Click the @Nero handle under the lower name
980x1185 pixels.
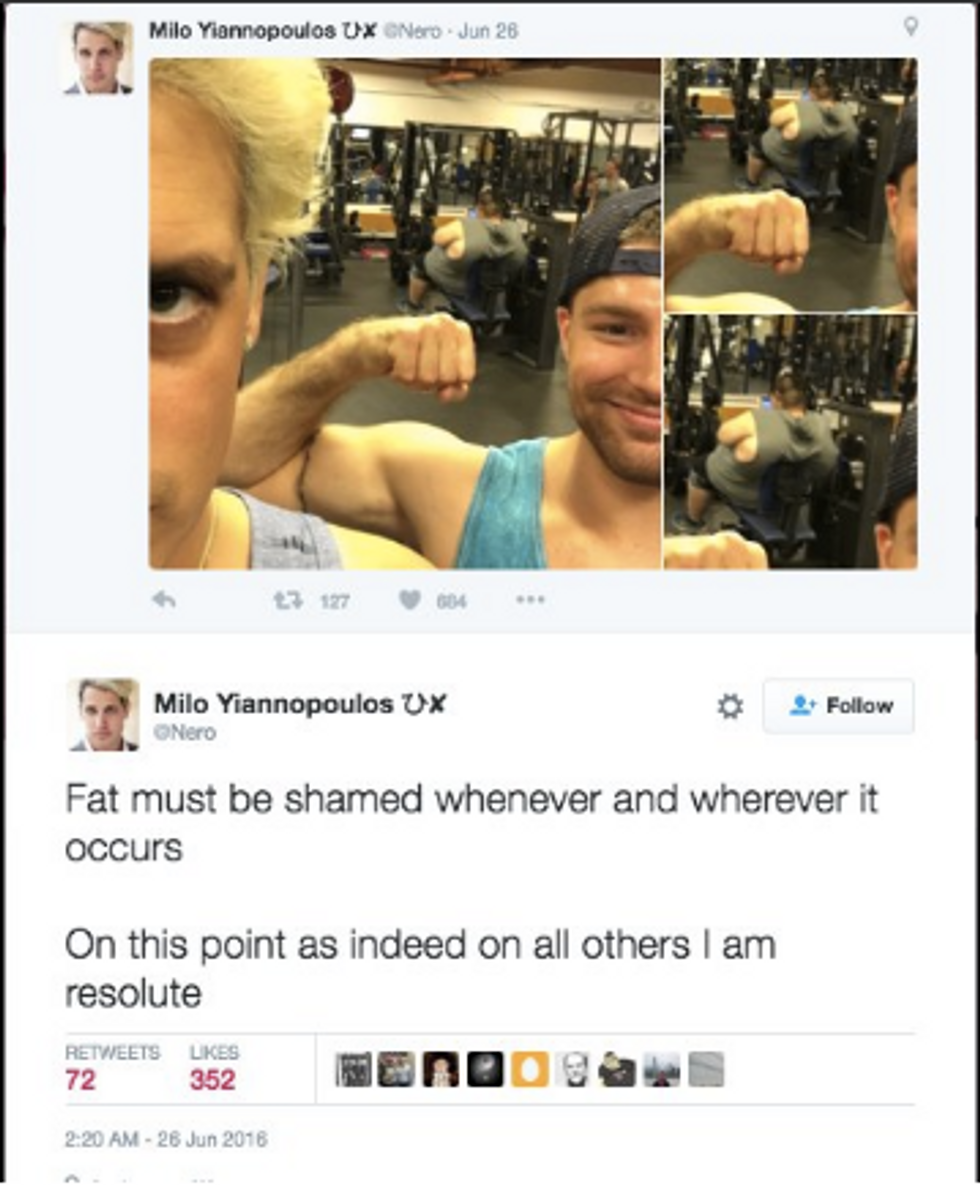[x=185, y=732]
